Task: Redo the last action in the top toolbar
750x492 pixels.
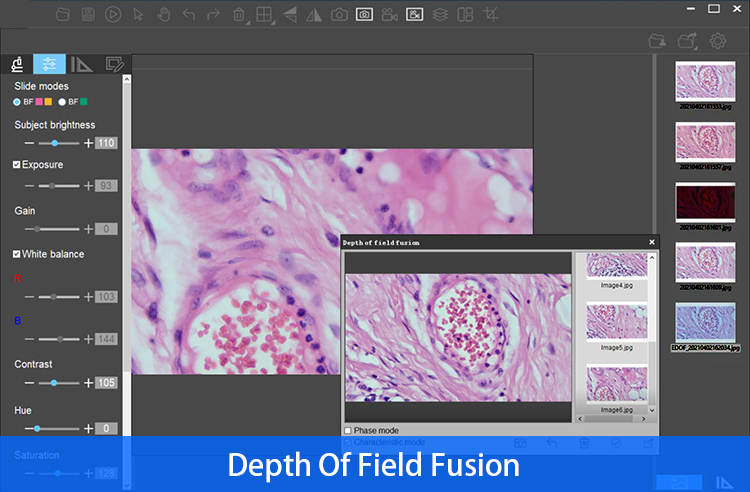Action: pos(213,14)
